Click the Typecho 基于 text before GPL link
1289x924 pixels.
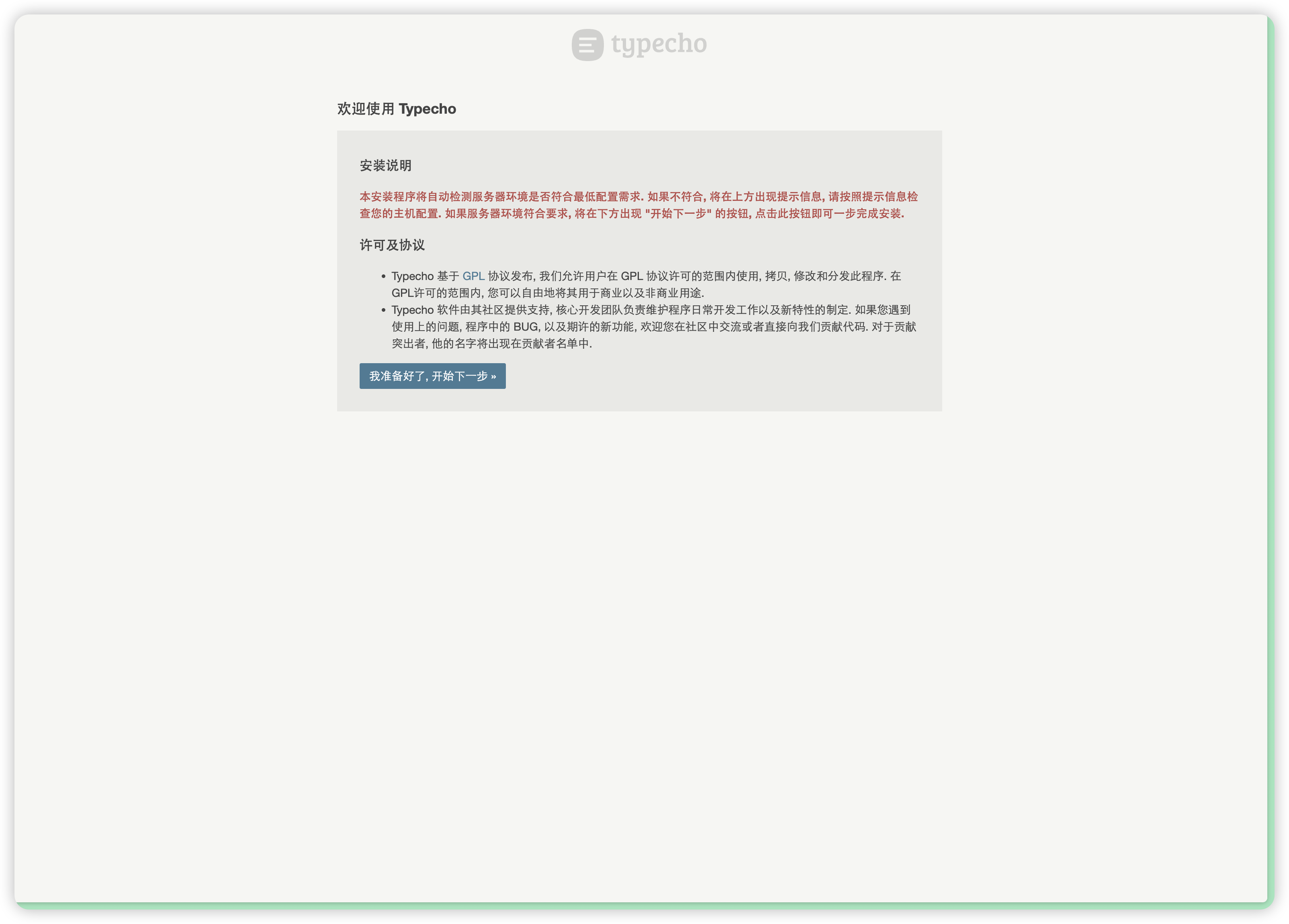pos(425,276)
